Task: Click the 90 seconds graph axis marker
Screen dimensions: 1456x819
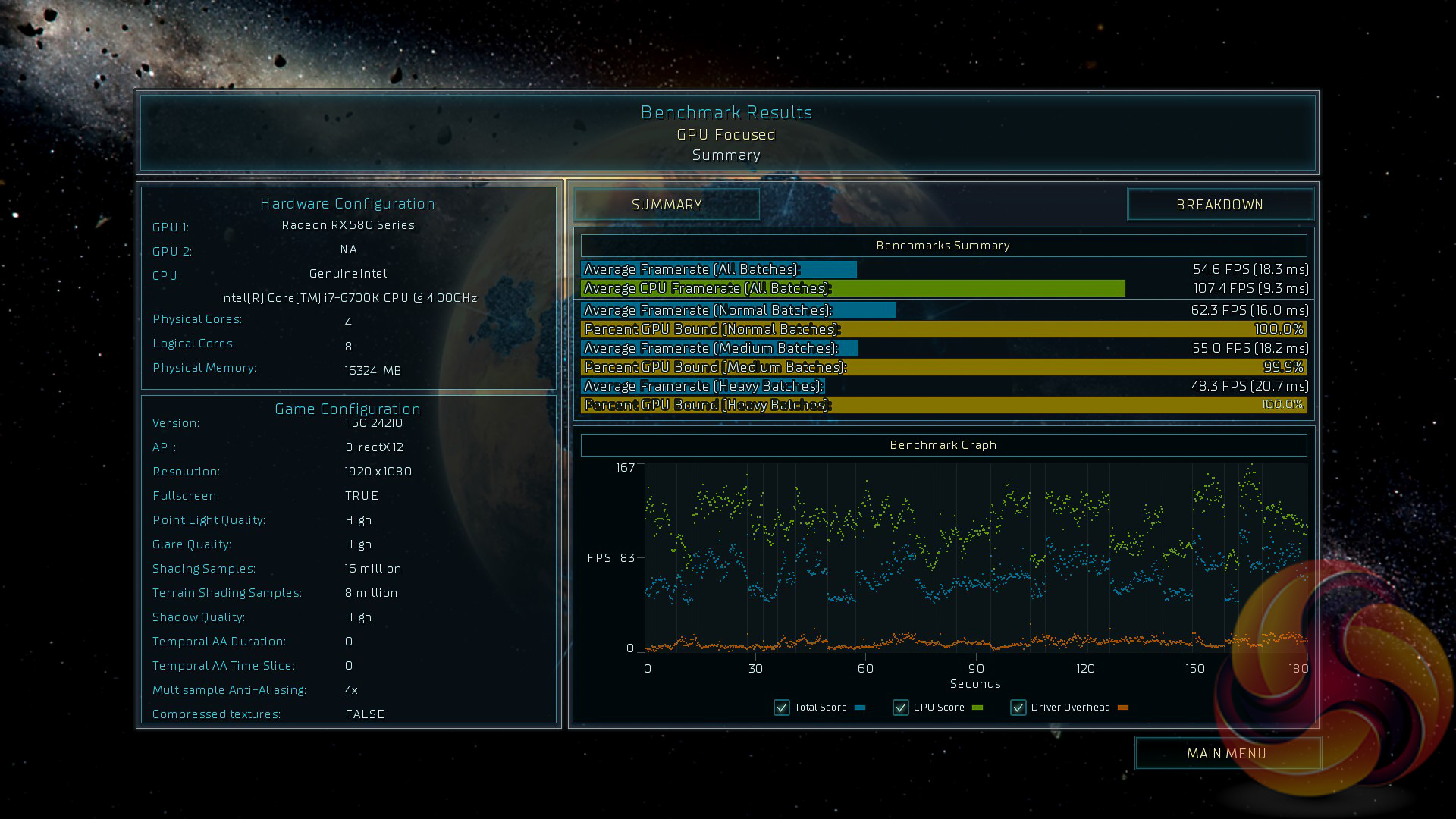Action: (976, 669)
